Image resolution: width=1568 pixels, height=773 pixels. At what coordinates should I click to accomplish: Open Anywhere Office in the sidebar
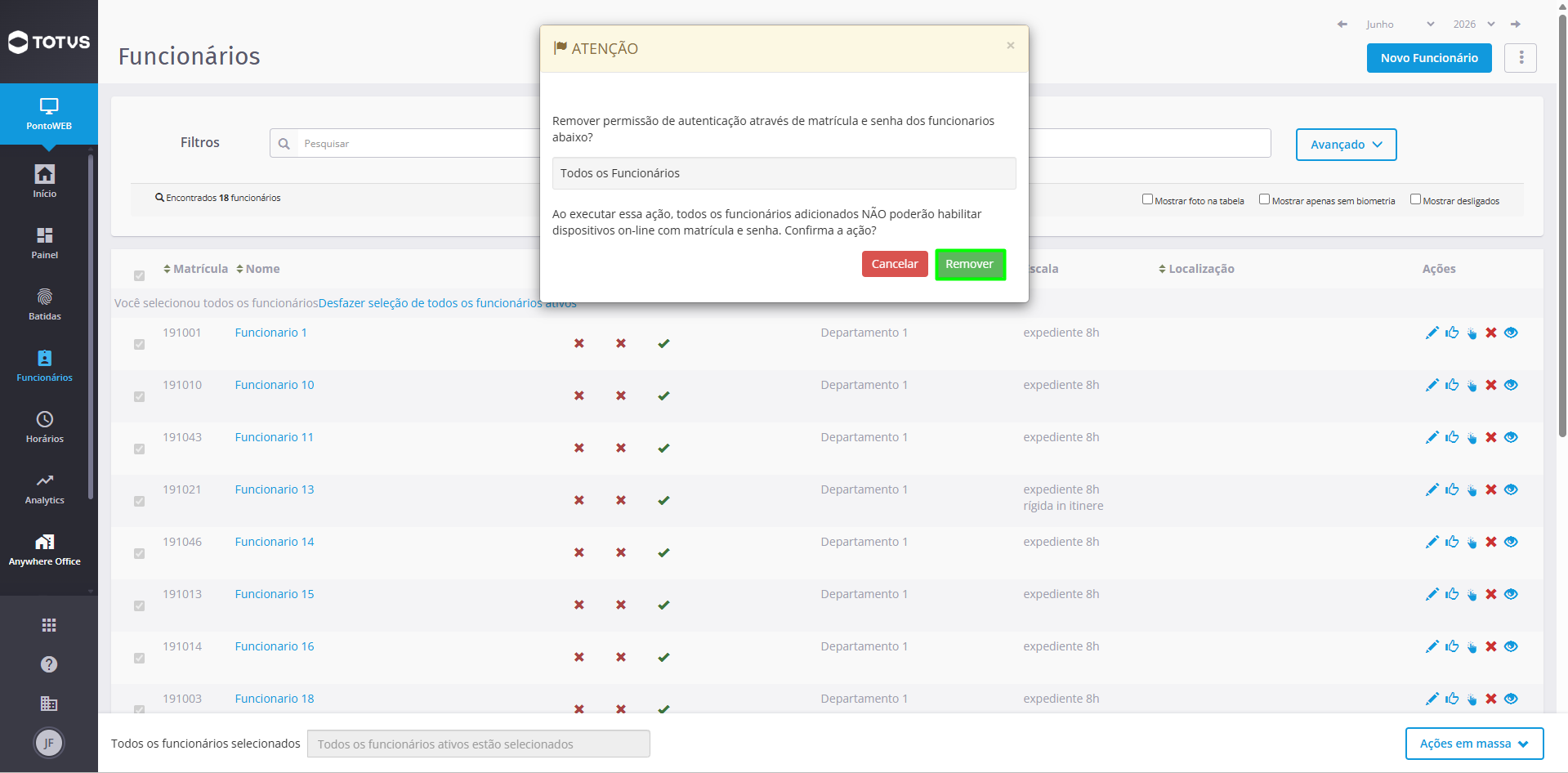pyautogui.click(x=45, y=550)
